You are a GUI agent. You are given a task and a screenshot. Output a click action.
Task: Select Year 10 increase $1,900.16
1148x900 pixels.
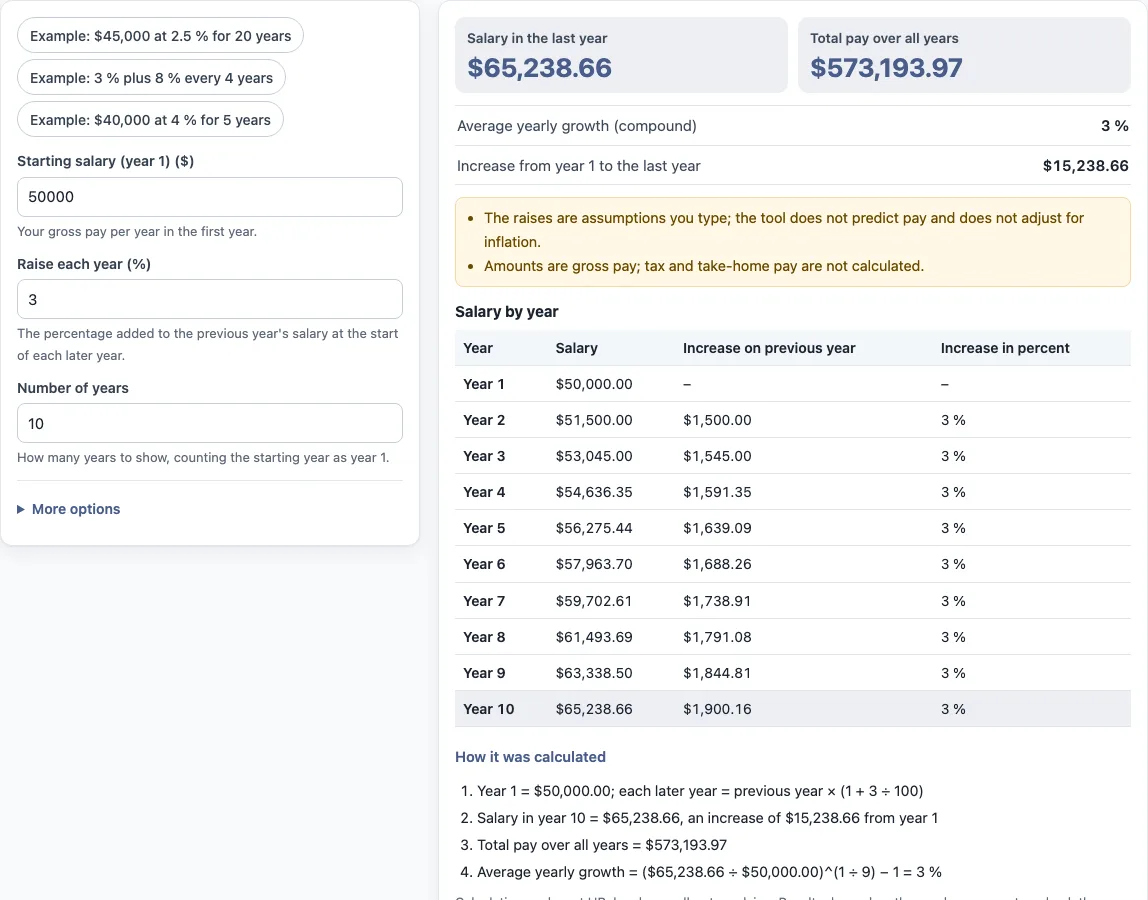coord(717,709)
